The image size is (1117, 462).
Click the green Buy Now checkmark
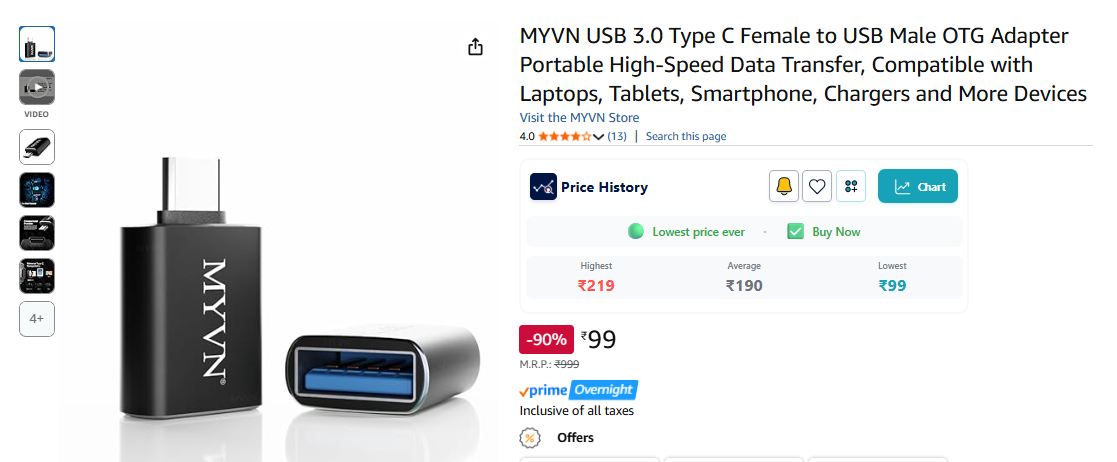click(796, 232)
